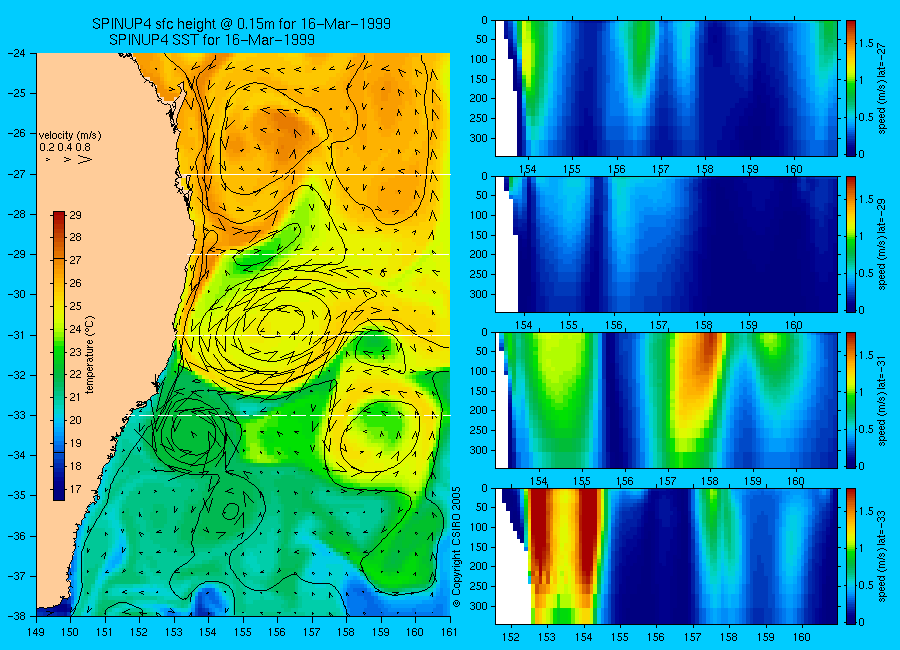Click the '24' label on temperature color bar
Viewport: 900px width, 650px height.
click(x=75, y=330)
